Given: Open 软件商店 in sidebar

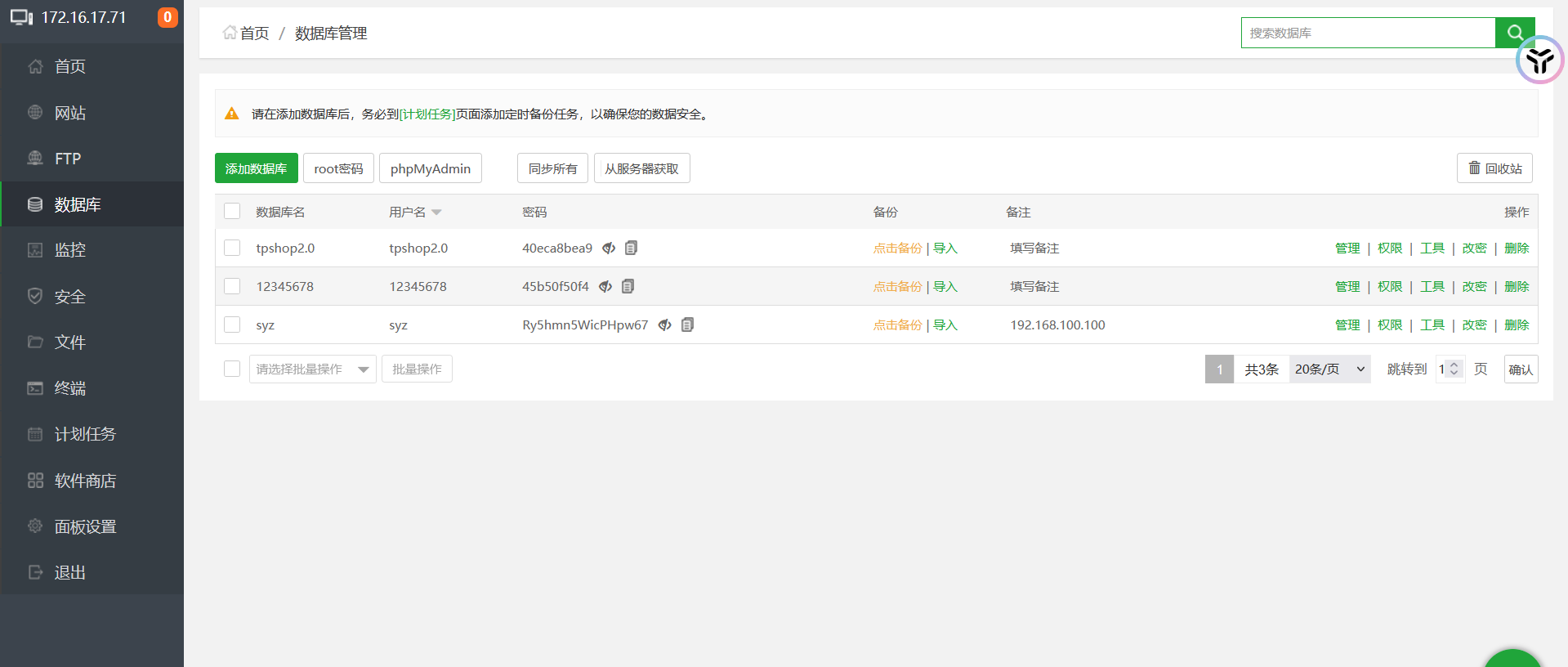Looking at the screenshot, I should [x=92, y=481].
